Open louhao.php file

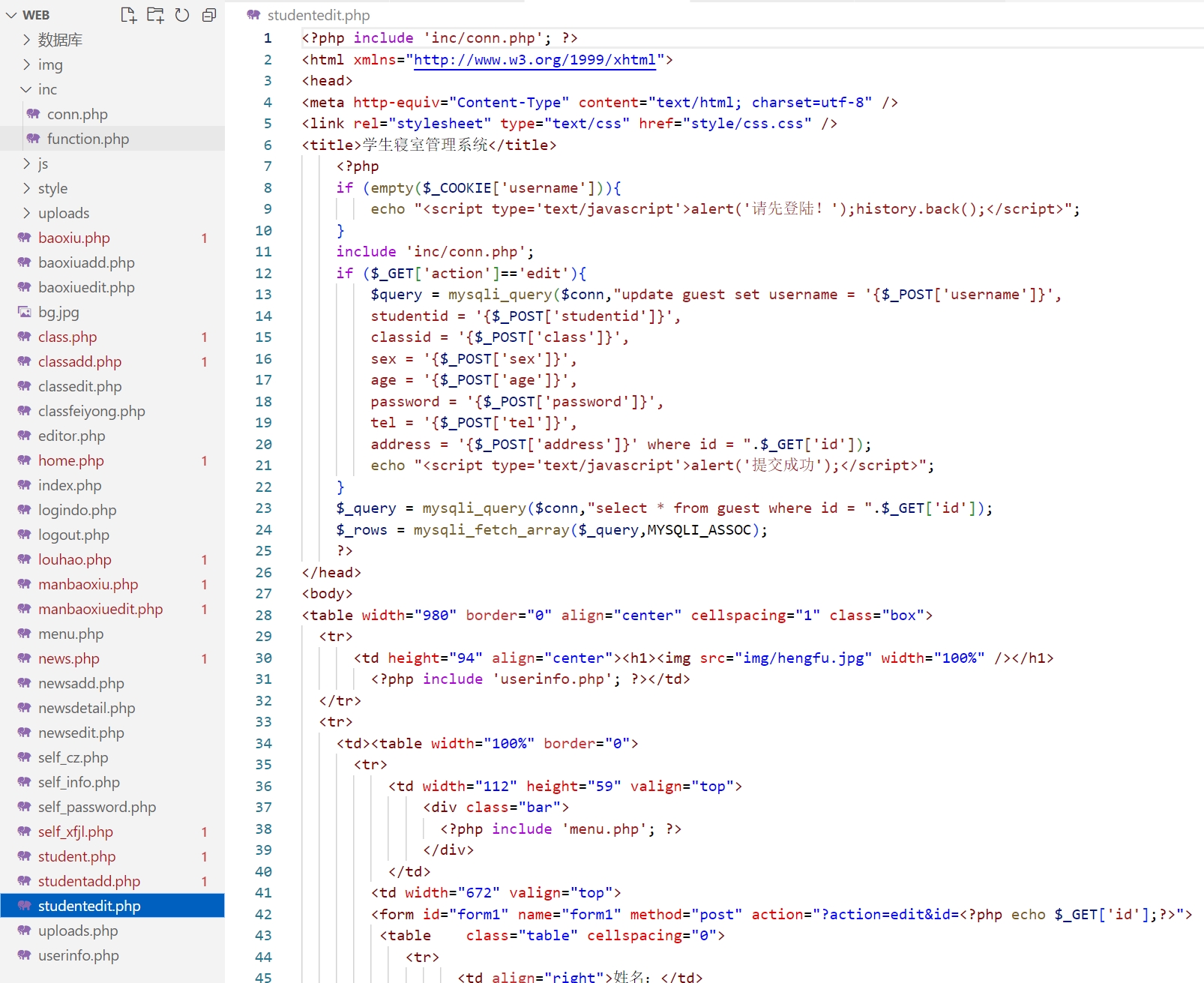click(112, 559)
